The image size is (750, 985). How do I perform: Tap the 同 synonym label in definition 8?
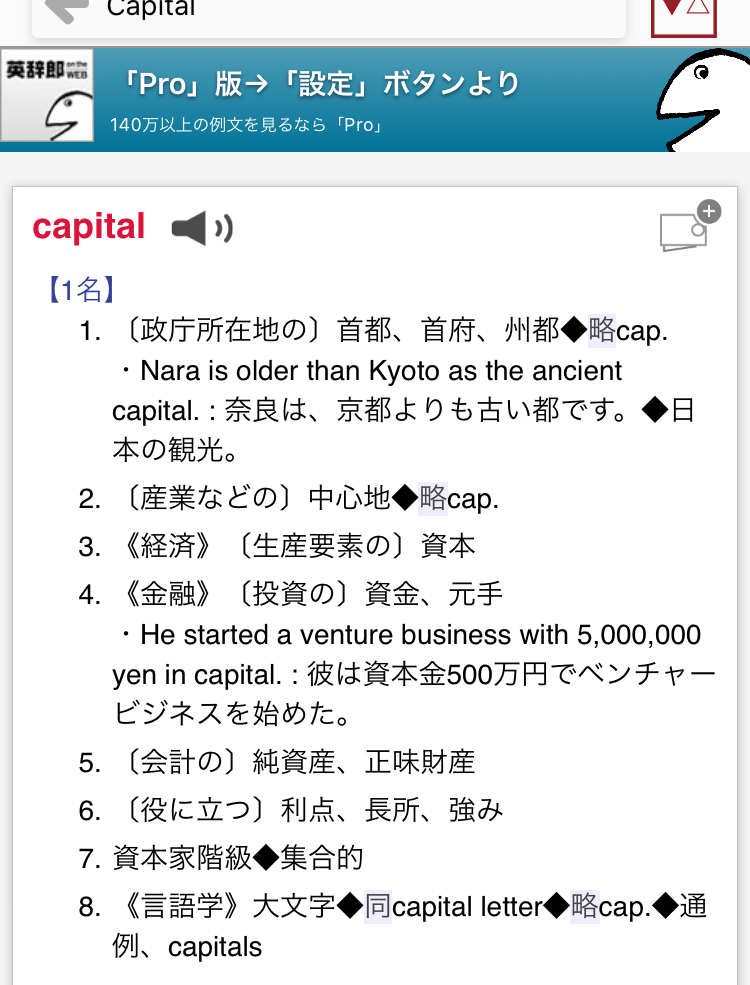coord(378,906)
